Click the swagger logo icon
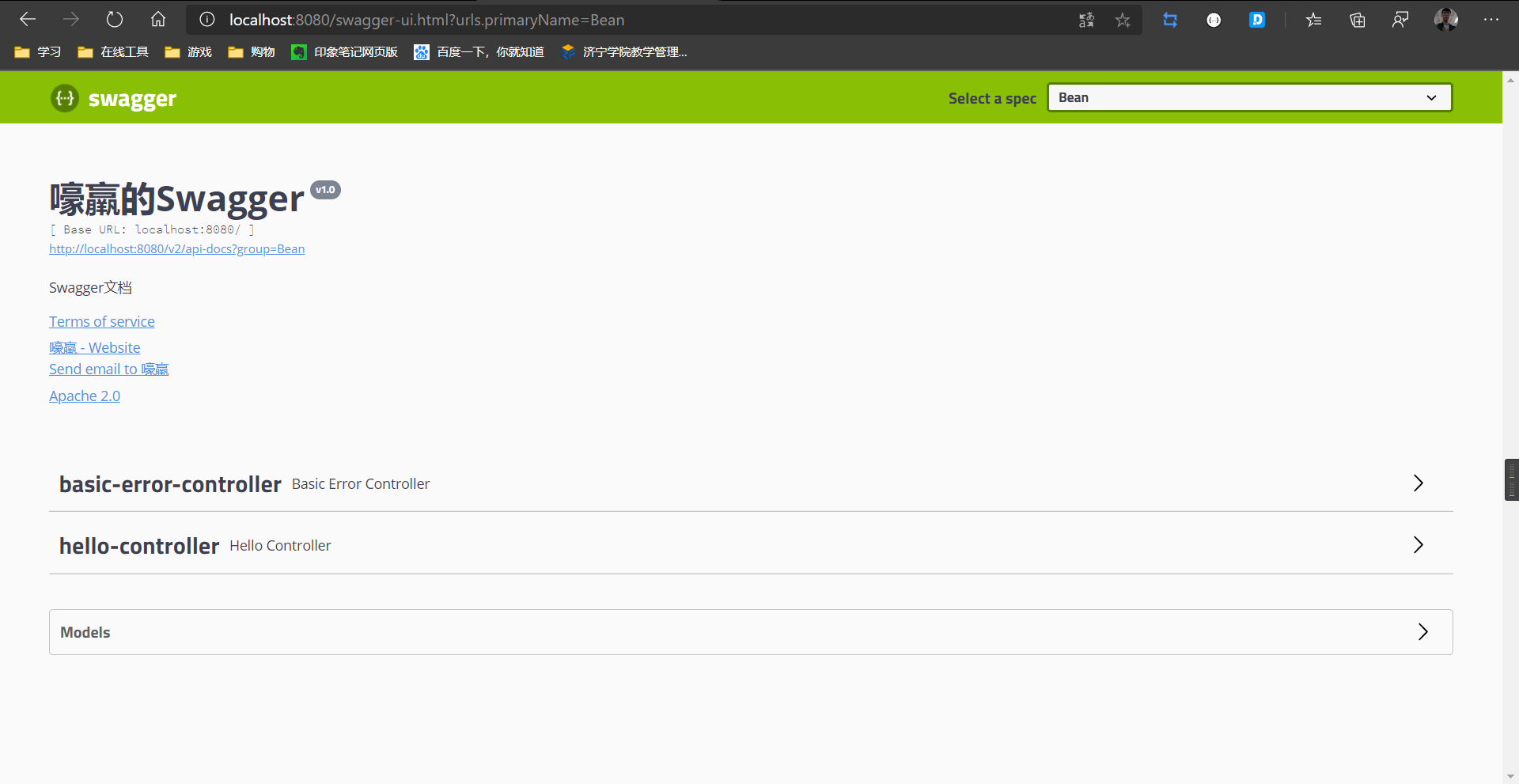The width and height of the screenshot is (1519, 784). (x=65, y=98)
